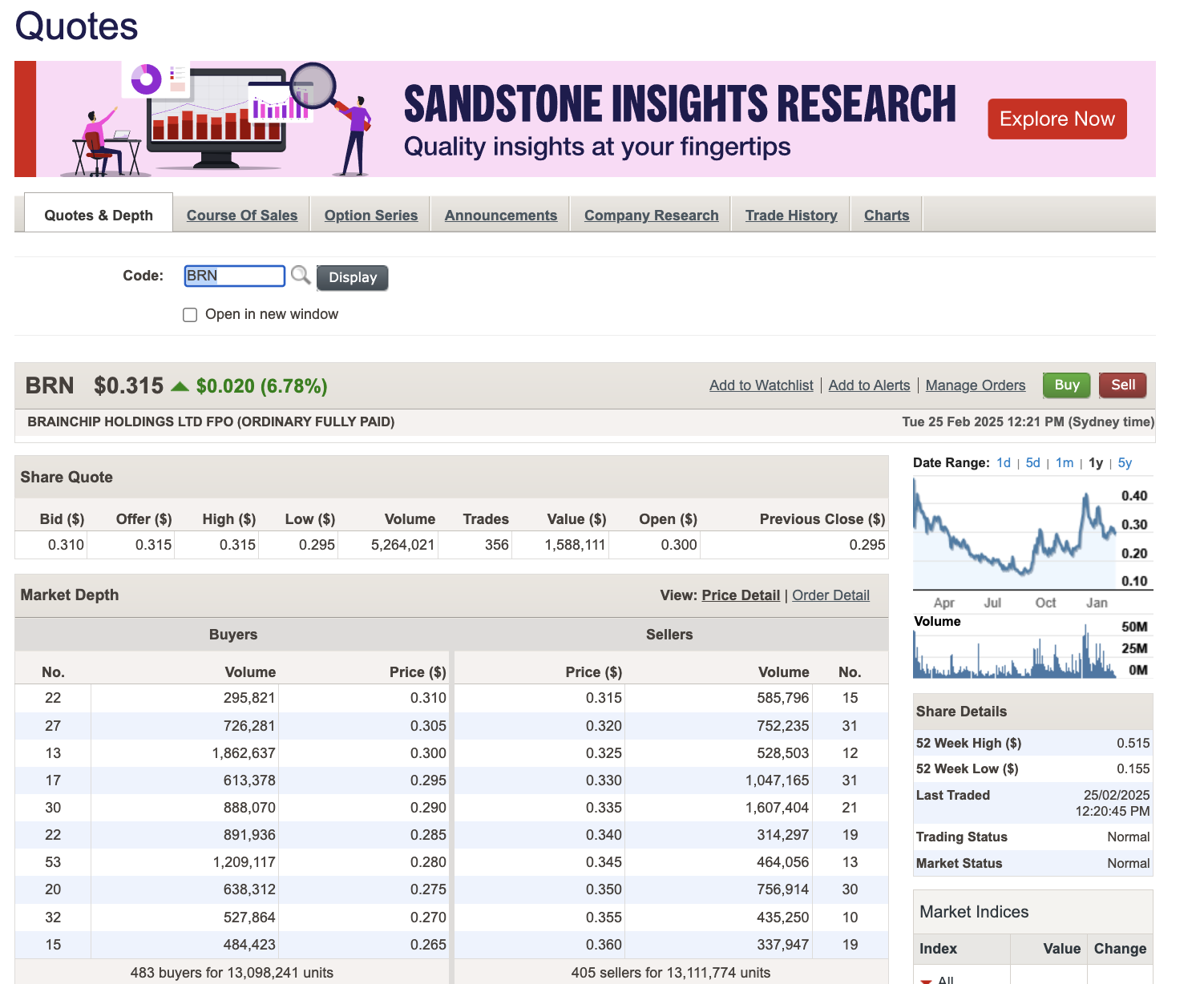This screenshot has width=1204, height=984.
Task: Click seller price 0.335
Action: point(604,808)
